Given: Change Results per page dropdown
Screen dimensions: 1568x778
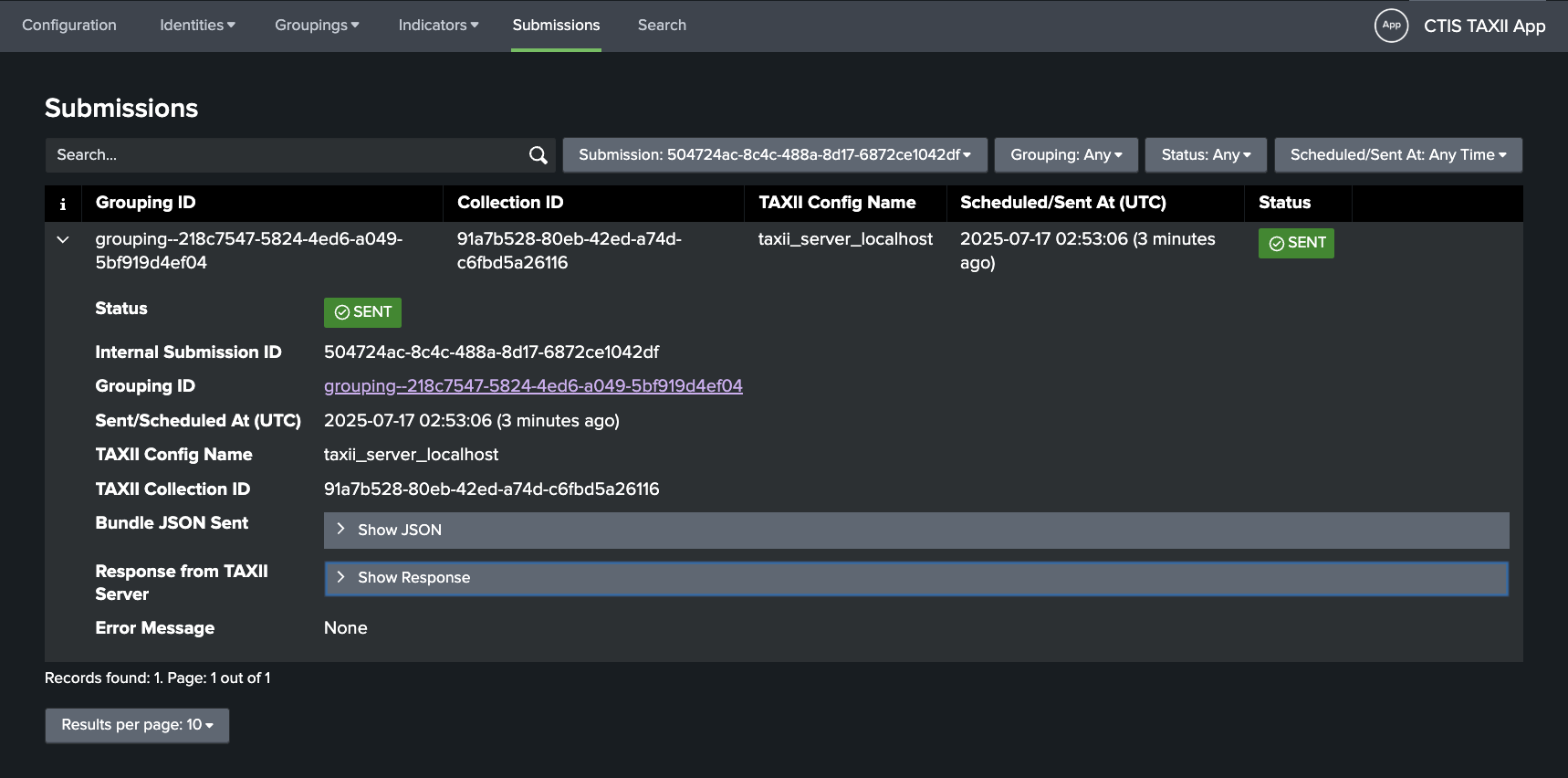Looking at the screenshot, I should [x=137, y=725].
